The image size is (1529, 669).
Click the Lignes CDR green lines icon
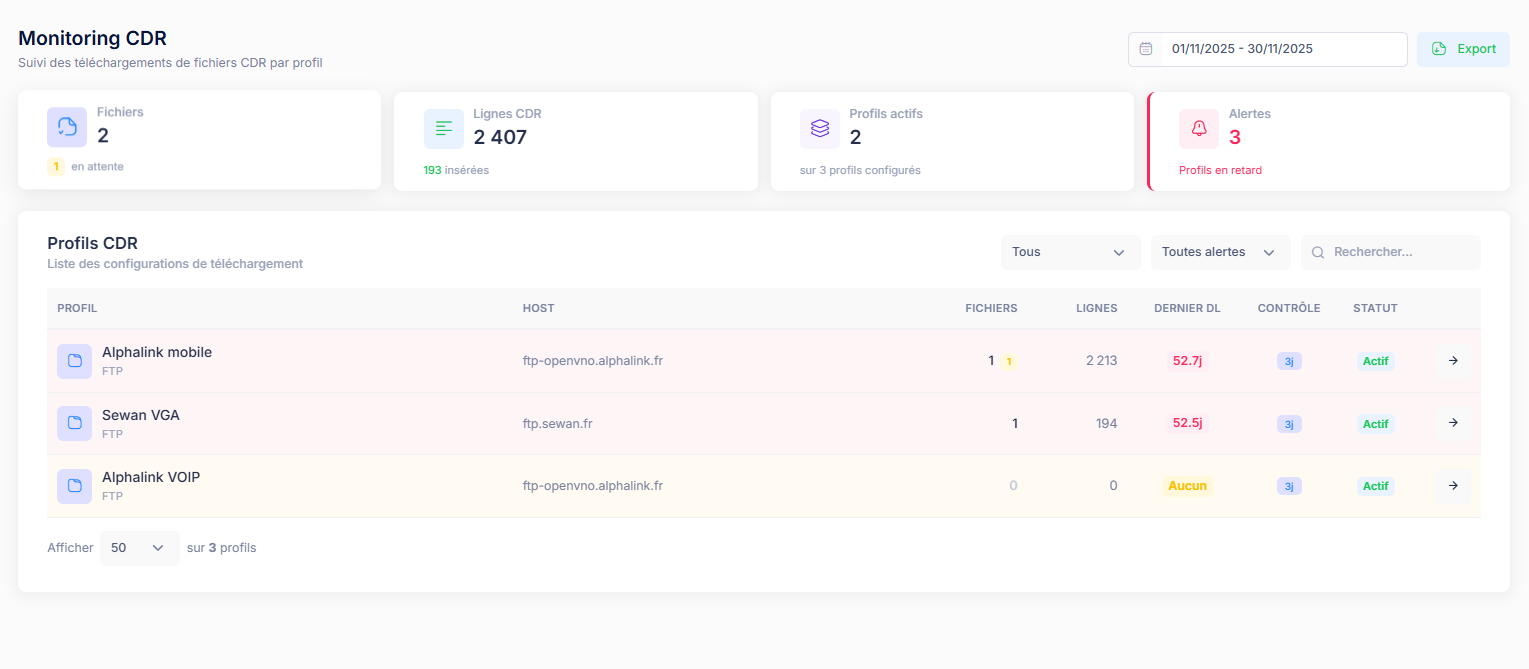click(x=444, y=128)
